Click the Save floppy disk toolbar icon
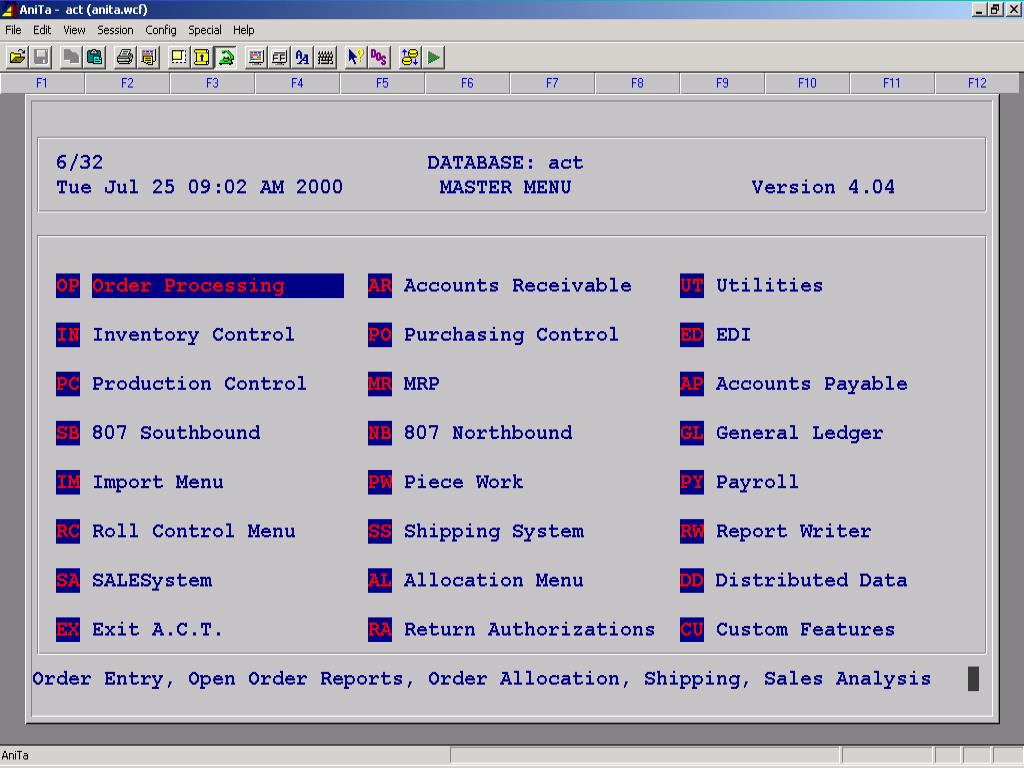1024x768 pixels. tap(40, 57)
